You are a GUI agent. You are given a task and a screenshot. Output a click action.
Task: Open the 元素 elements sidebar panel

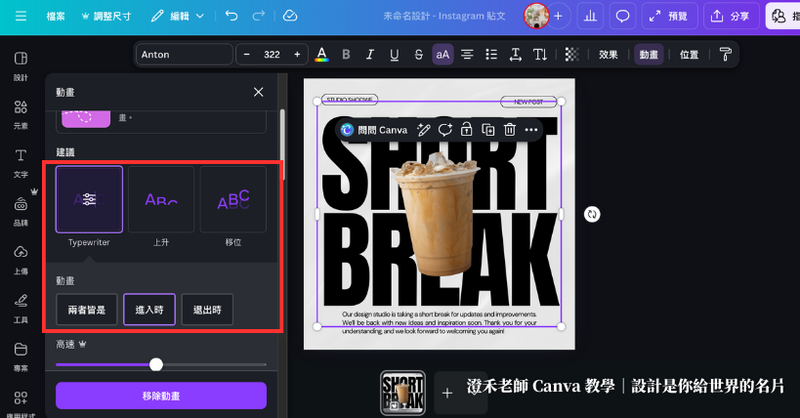tap(20, 114)
